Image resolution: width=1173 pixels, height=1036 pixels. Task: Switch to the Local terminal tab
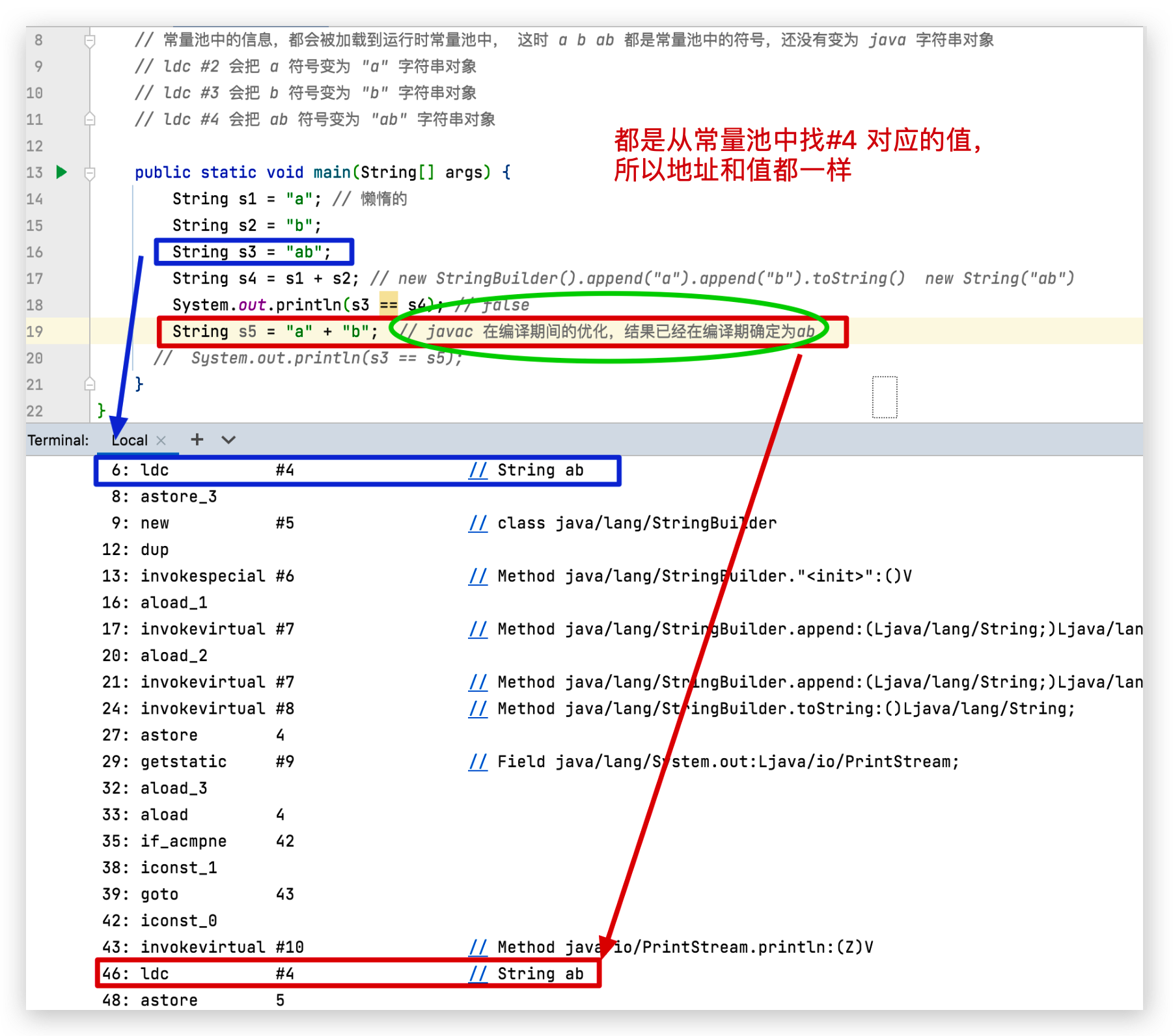point(129,440)
